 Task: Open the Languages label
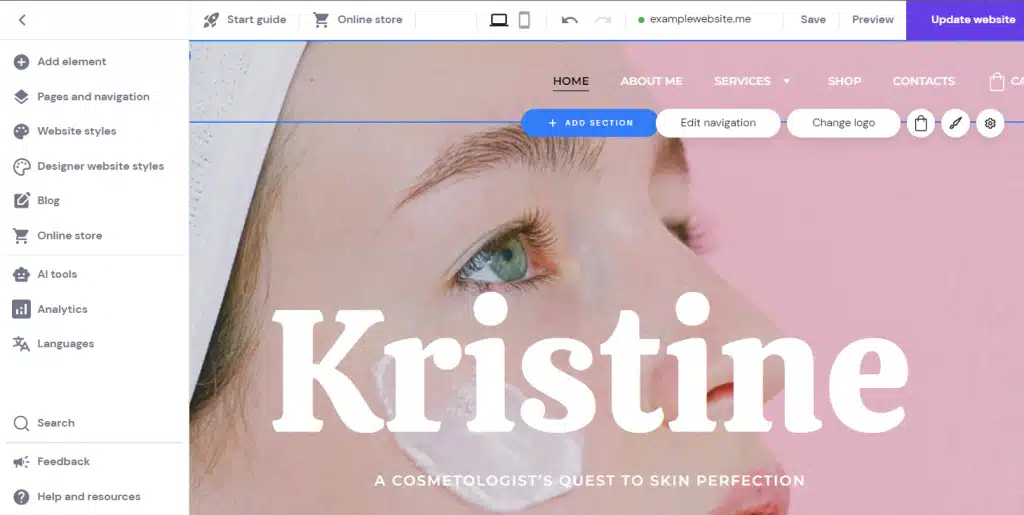(x=65, y=344)
